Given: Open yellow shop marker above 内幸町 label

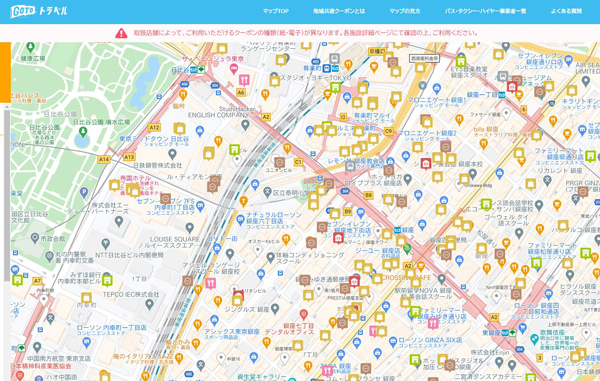Looking at the screenshot, I should point(86,298).
